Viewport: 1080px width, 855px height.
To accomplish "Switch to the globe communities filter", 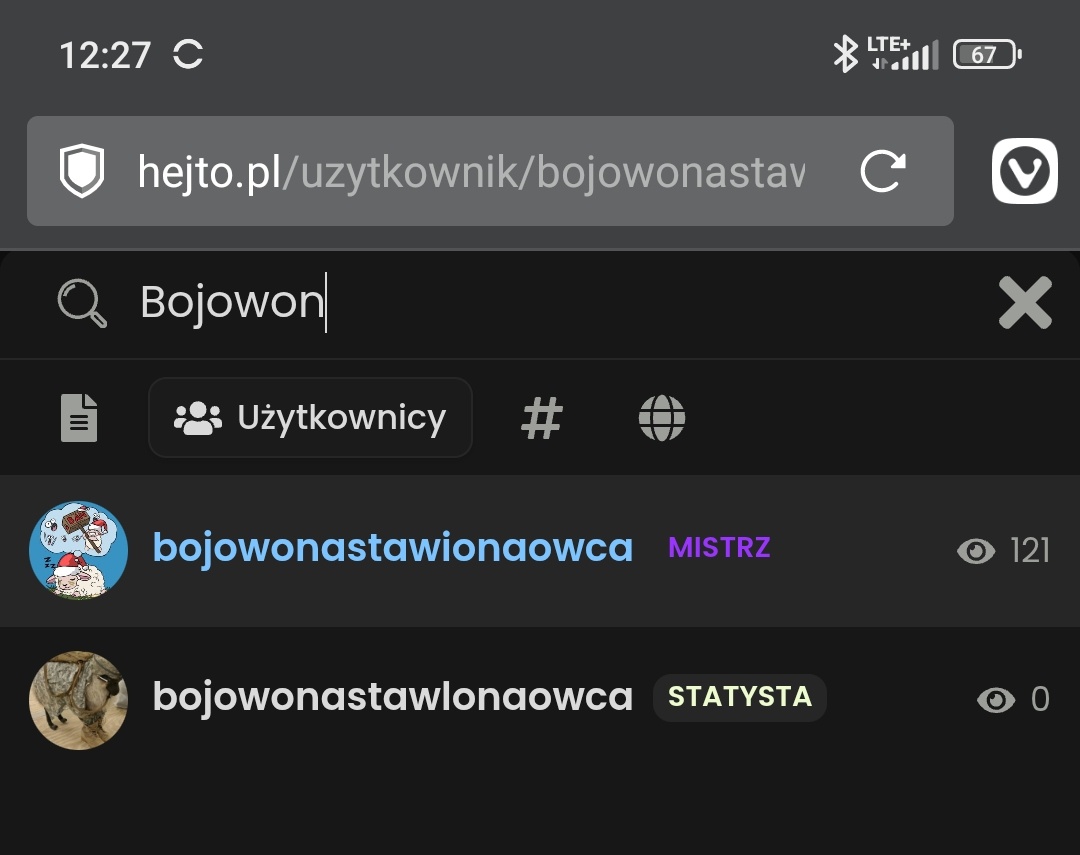I will pos(662,418).
